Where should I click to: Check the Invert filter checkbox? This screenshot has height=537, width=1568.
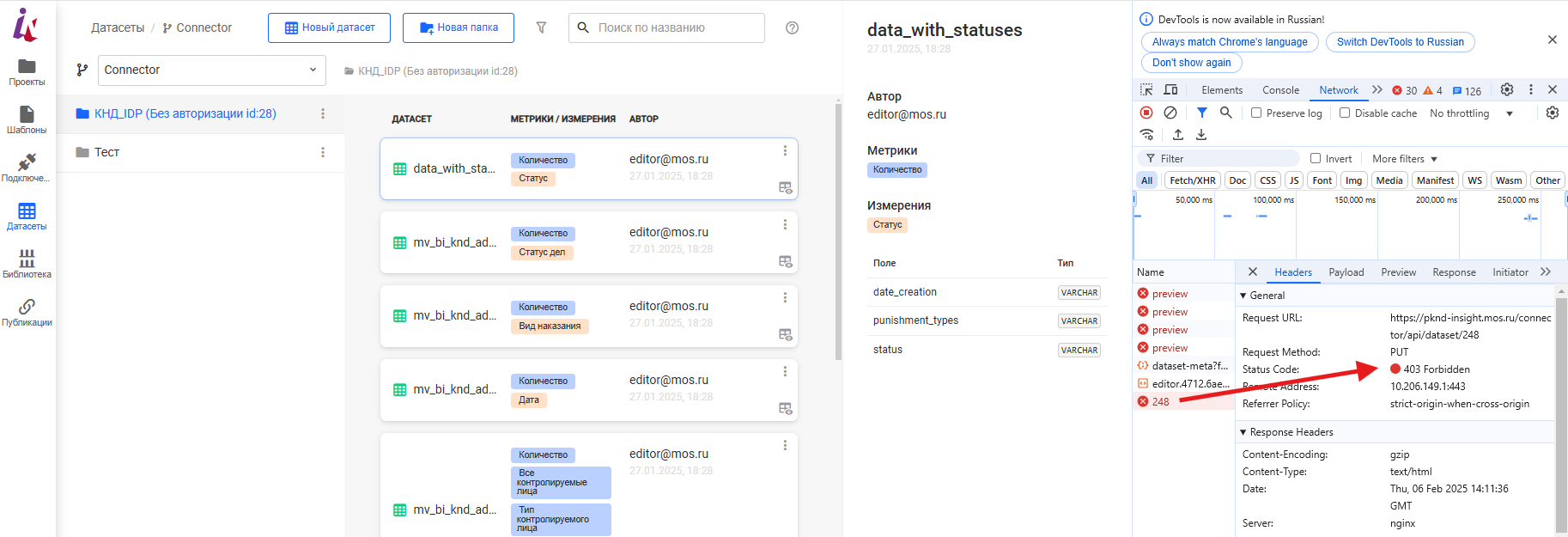pyautogui.click(x=1316, y=158)
